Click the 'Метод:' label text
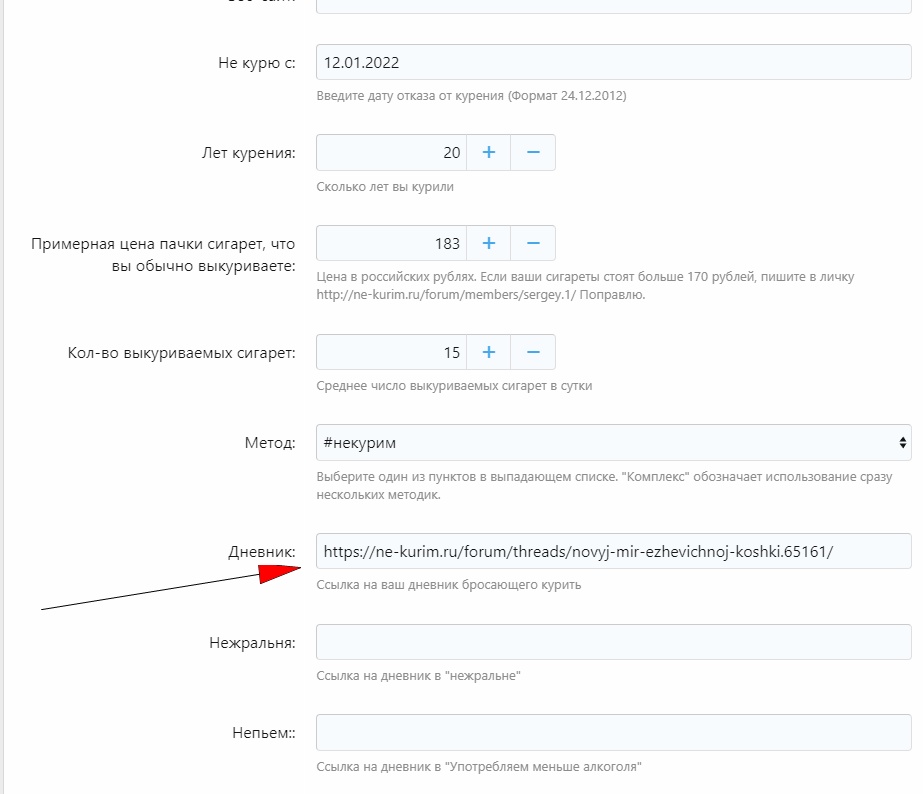This screenshot has height=794, width=923. tap(270, 443)
